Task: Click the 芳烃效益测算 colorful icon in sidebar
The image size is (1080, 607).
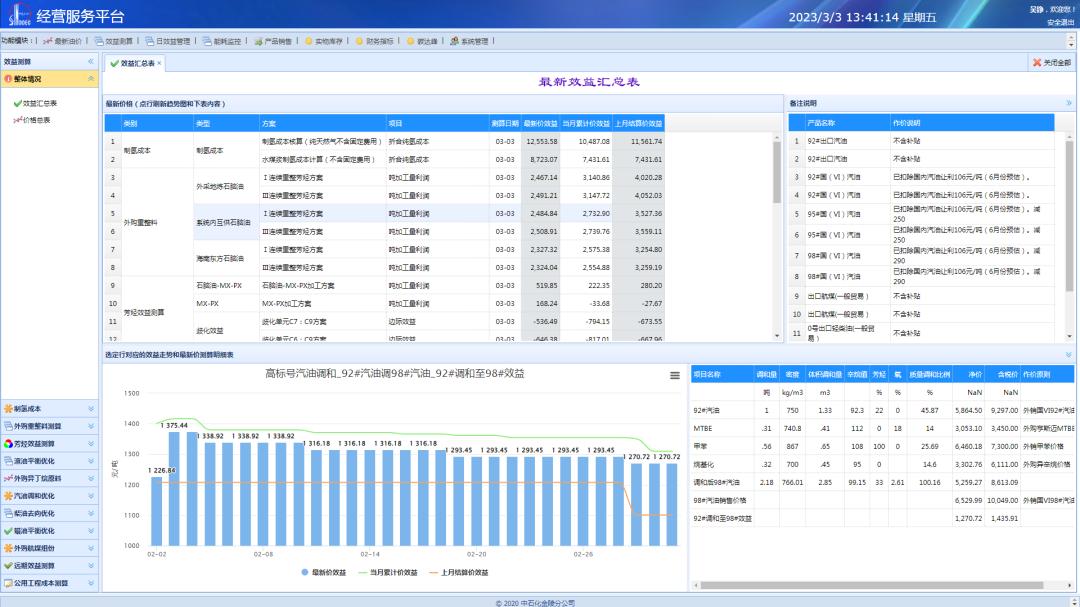Action: (x=8, y=443)
